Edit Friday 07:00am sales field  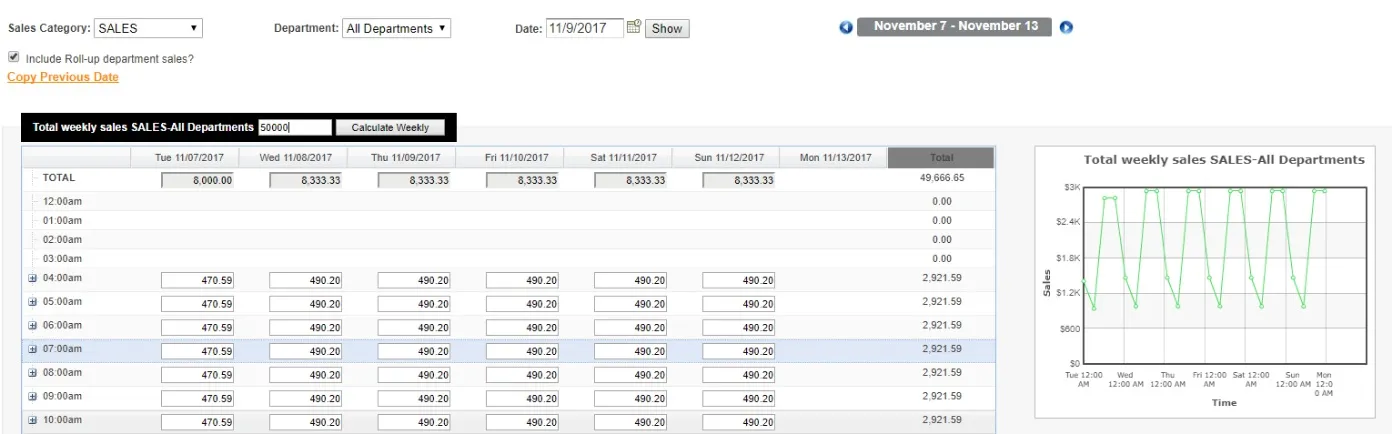click(x=522, y=351)
